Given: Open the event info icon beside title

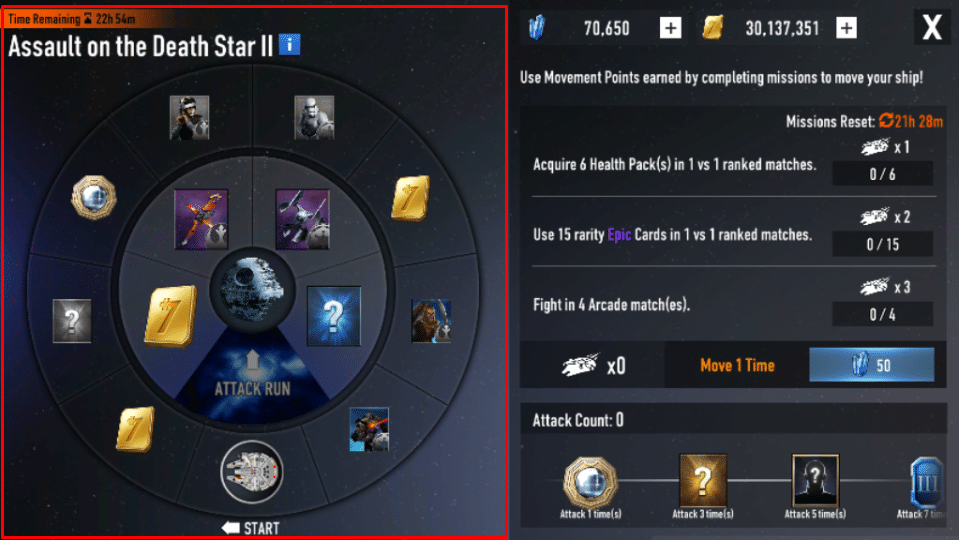Looking at the screenshot, I should tap(290, 45).
